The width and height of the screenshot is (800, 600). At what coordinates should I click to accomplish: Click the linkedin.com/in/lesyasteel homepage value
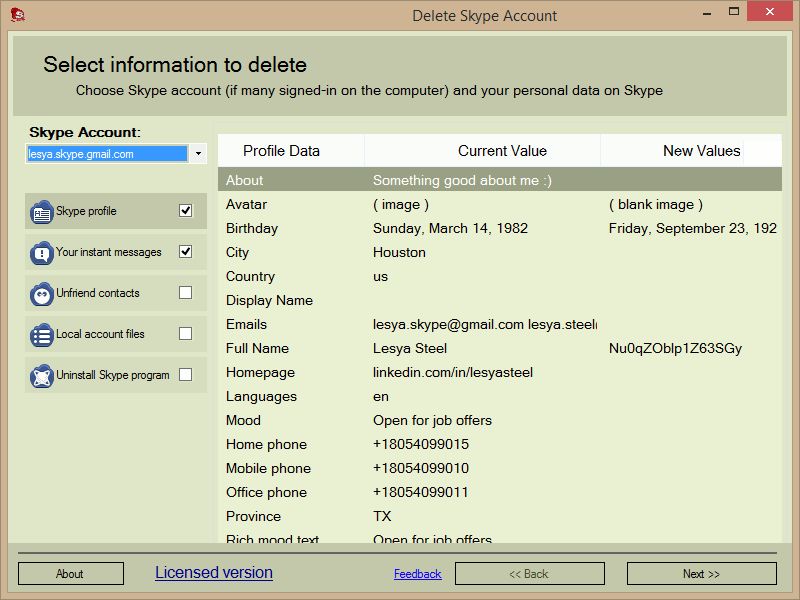click(x=453, y=372)
